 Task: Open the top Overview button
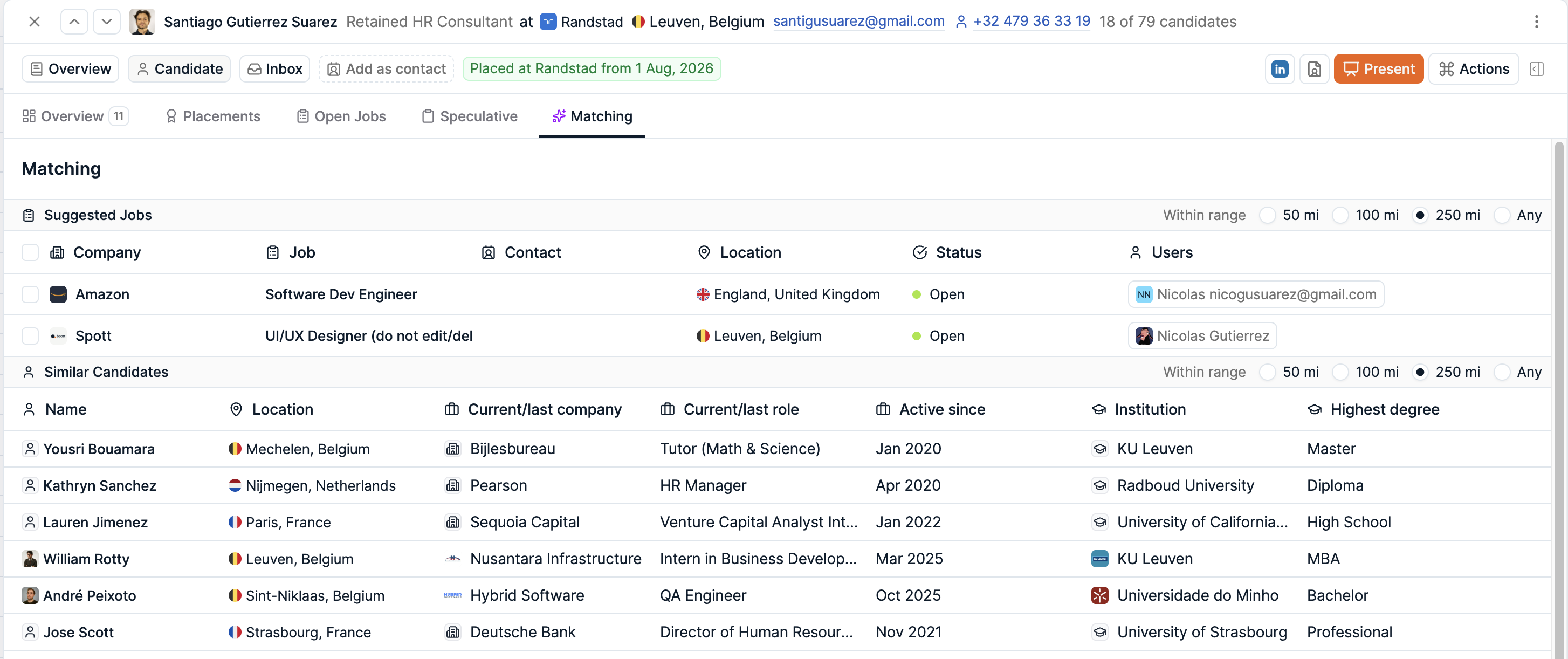point(71,69)
